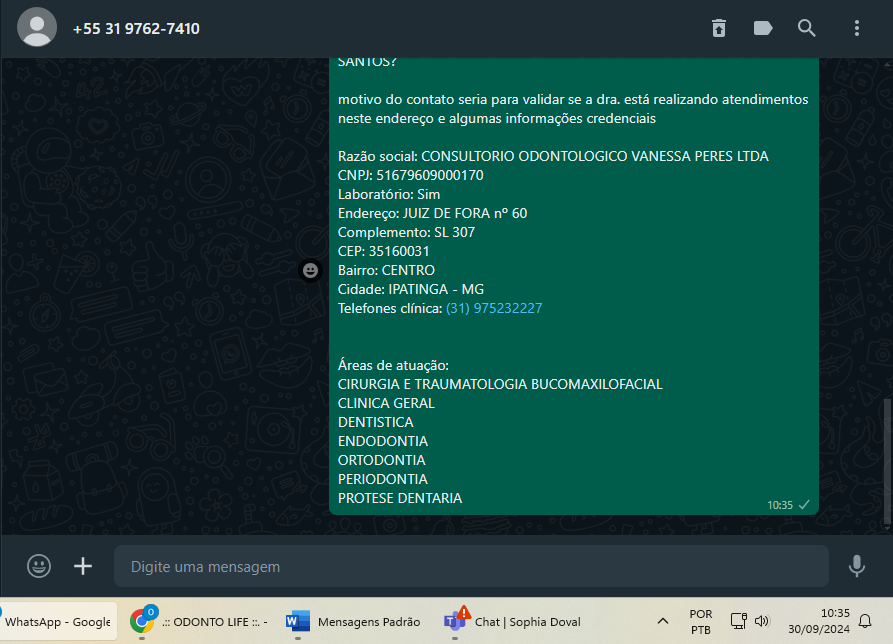Switch to WhatsApp - Google taskbar window
The image size is (893, 644).
58,622
